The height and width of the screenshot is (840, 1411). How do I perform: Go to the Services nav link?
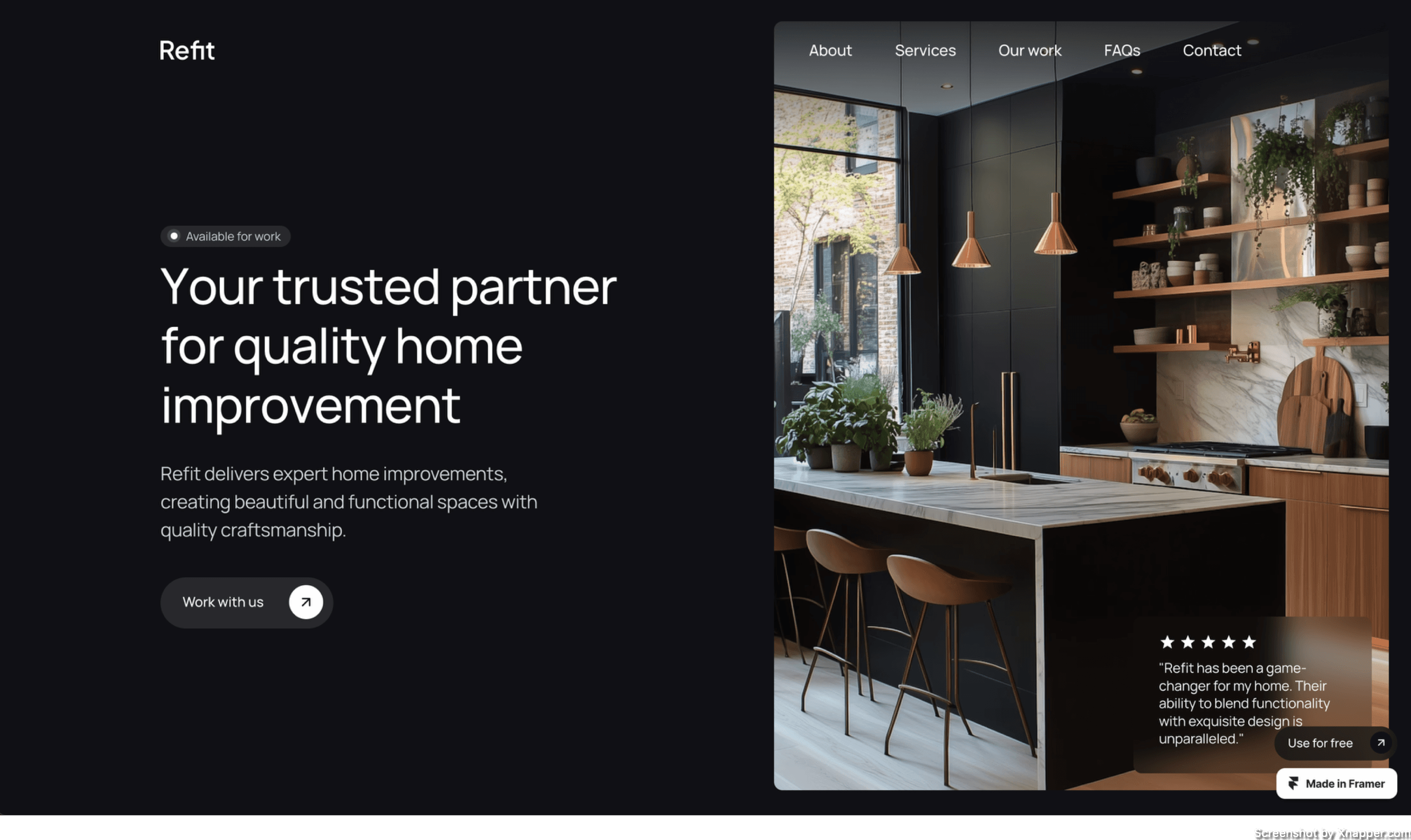(x=925, y=50)
